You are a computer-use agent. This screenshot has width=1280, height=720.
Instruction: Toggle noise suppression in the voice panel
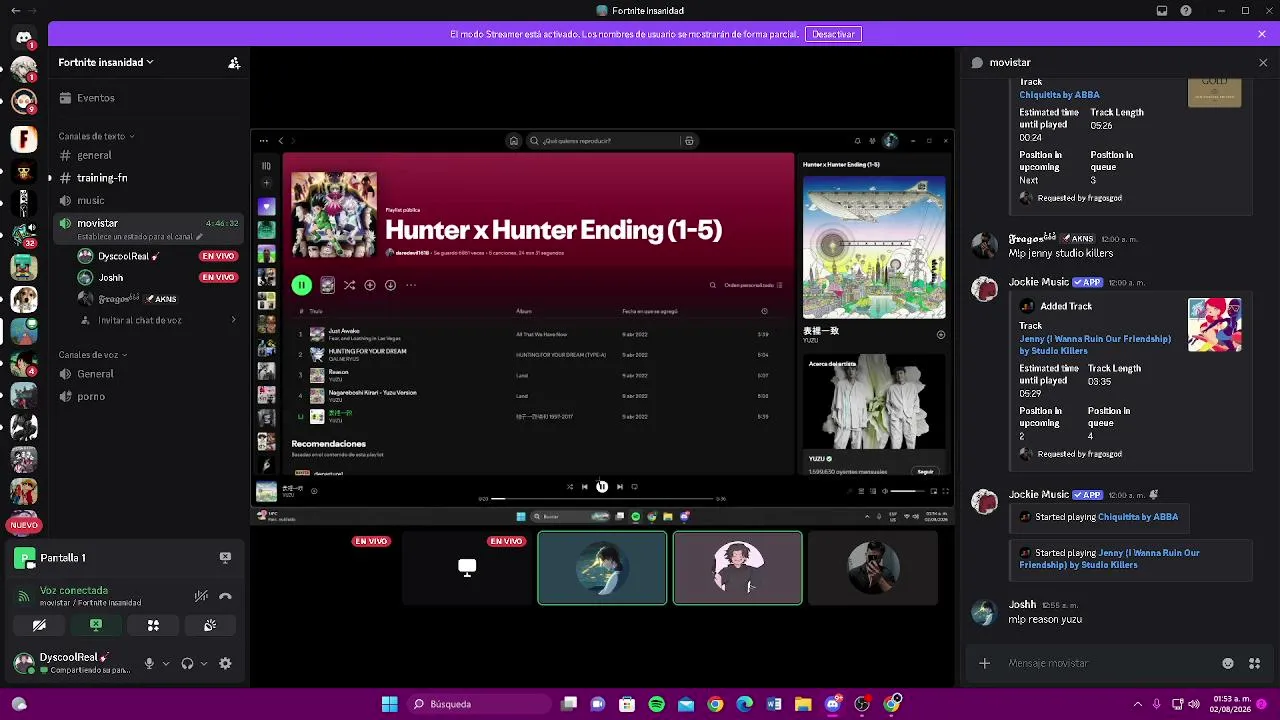[201, 596]
